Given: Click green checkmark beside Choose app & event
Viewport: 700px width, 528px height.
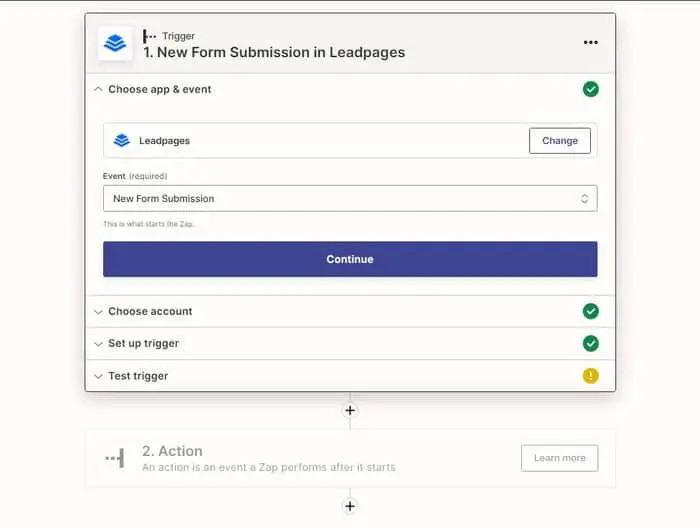Looking at the screenshot, I should click(x=591, y=89).
